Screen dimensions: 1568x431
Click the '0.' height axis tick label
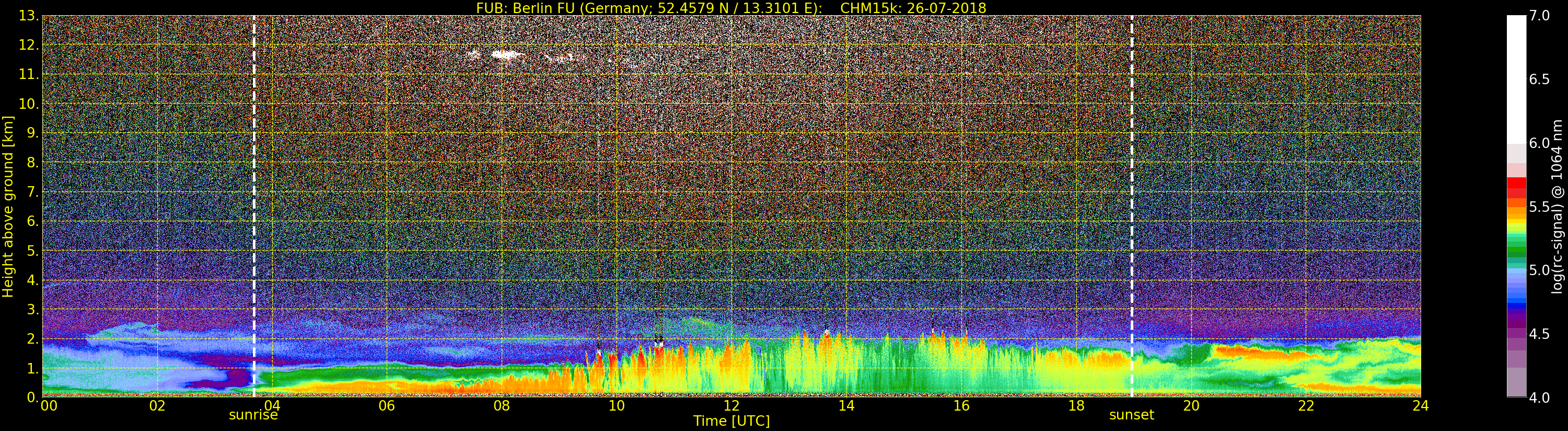pyautogui.click(x=32, y=398)
